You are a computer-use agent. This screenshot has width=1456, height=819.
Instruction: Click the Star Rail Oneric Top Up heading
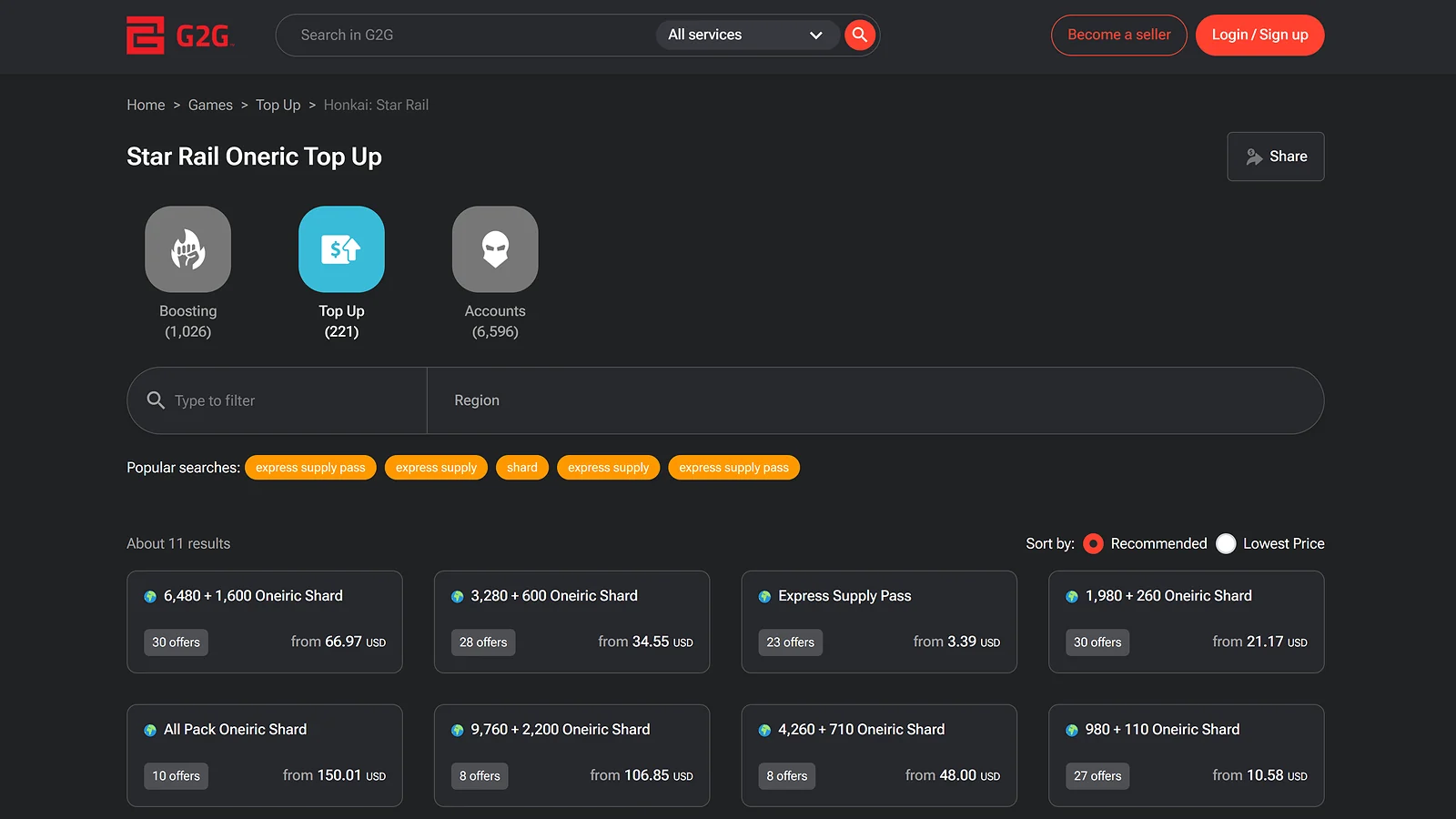click(x=254, y=157)
